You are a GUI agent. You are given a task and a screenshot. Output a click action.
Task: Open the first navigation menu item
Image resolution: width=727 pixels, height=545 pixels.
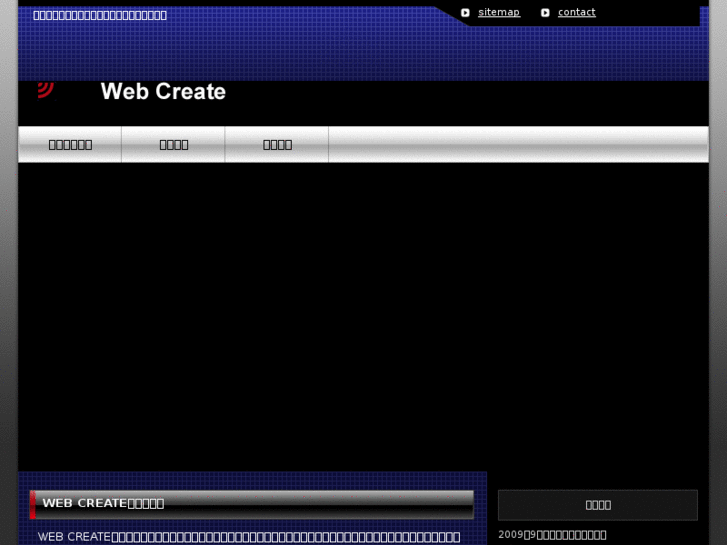click(70, 145)
